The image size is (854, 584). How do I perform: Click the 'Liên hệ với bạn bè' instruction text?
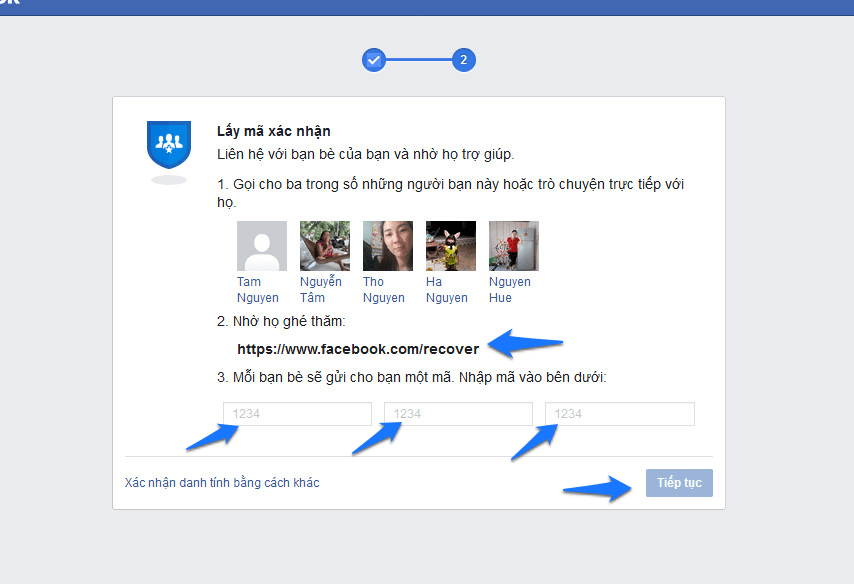(x=365, y=155)
